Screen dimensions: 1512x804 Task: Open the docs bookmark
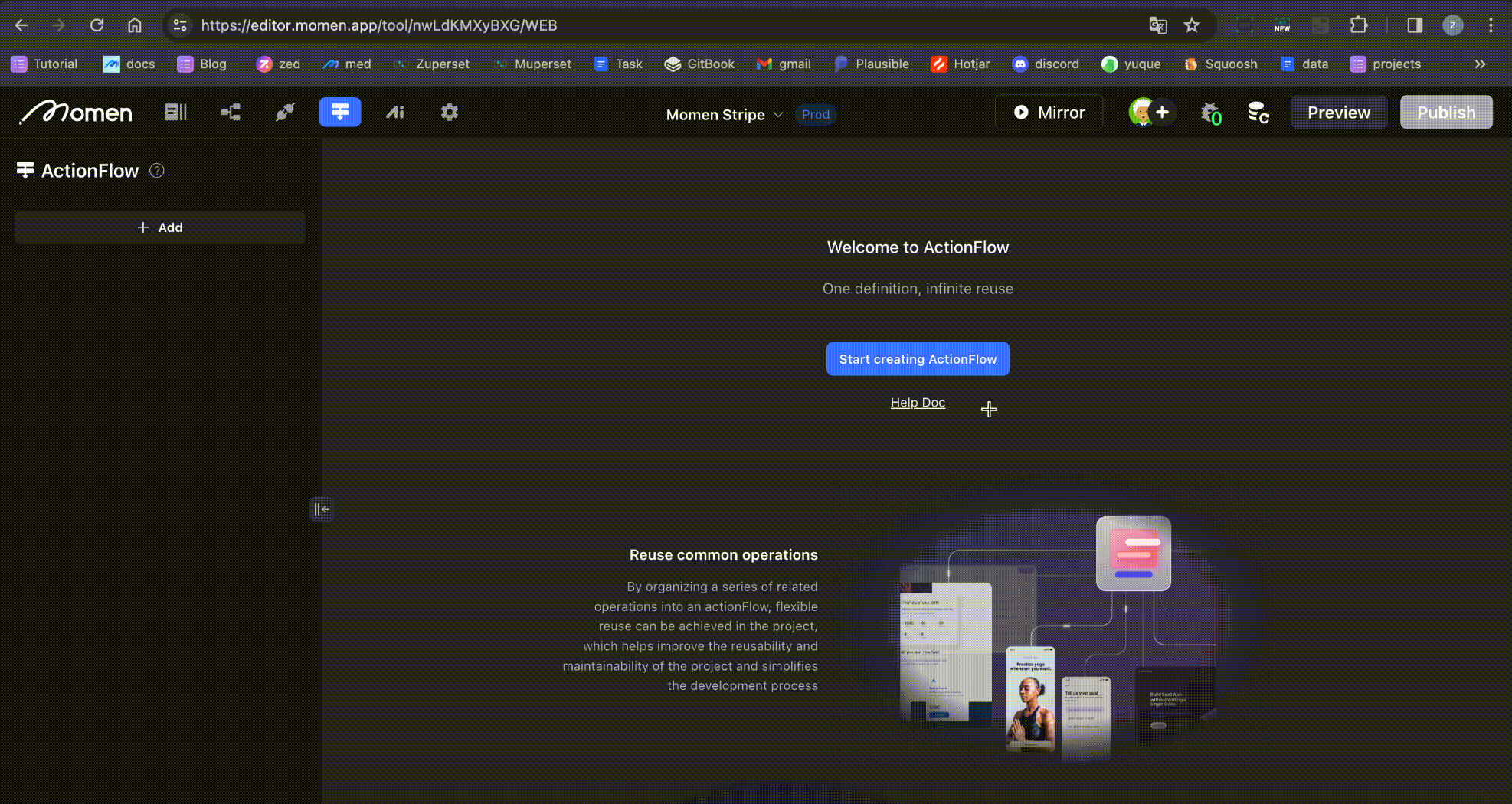129,64
